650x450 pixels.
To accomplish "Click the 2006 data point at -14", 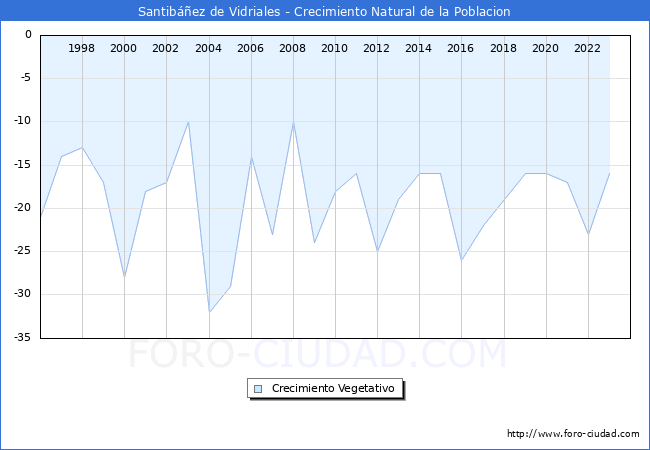I will [x=251, y=157].
